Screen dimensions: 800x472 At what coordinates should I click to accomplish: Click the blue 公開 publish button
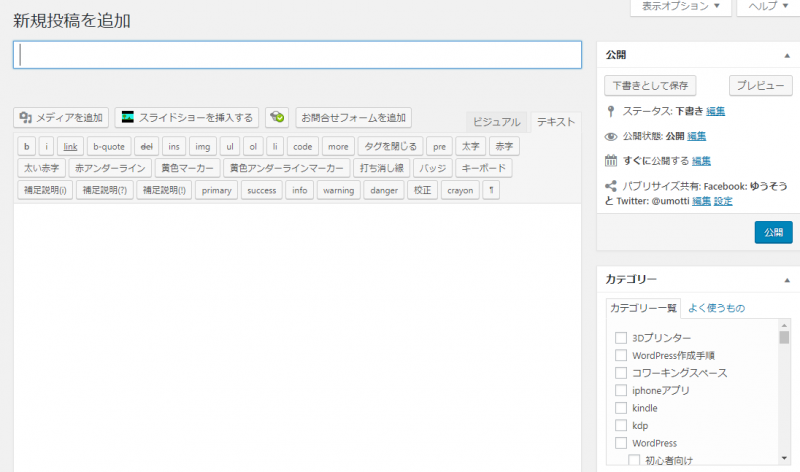click(773, 232)
